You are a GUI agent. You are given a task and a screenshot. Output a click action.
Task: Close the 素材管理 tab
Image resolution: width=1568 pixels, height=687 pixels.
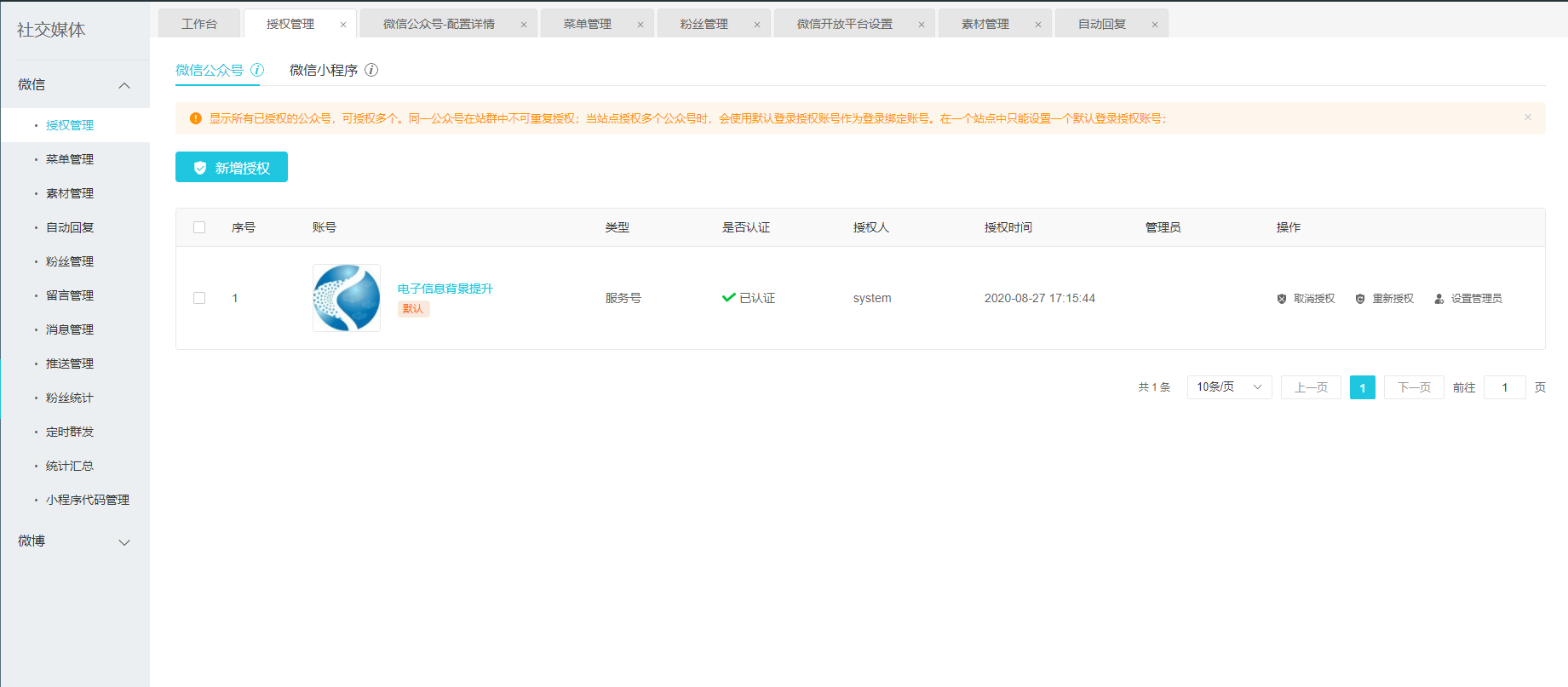pyautogui.click(x=1038, y=25)
